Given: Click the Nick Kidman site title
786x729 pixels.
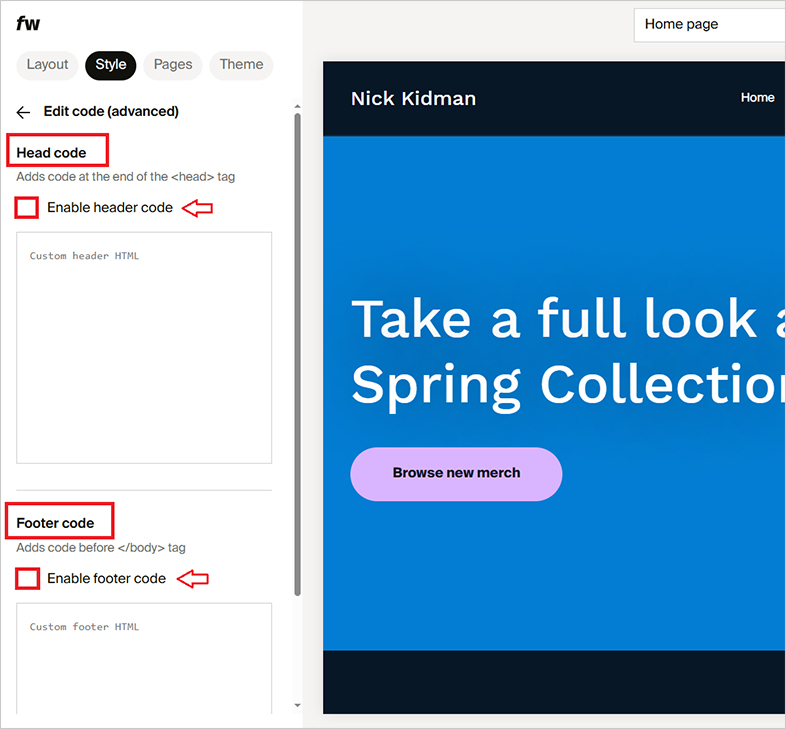Looking at the screenshot, I should (413, 98).
